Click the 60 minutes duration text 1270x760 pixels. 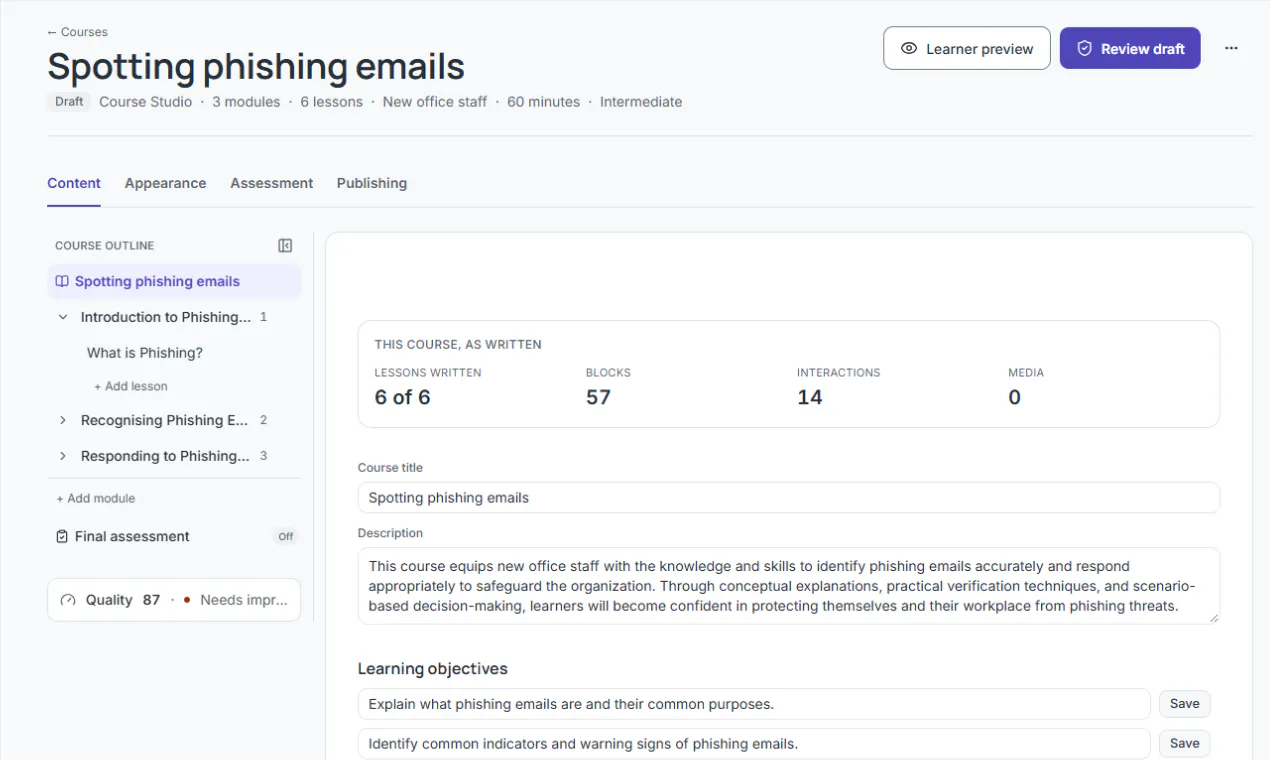click(x=543, y=102)
